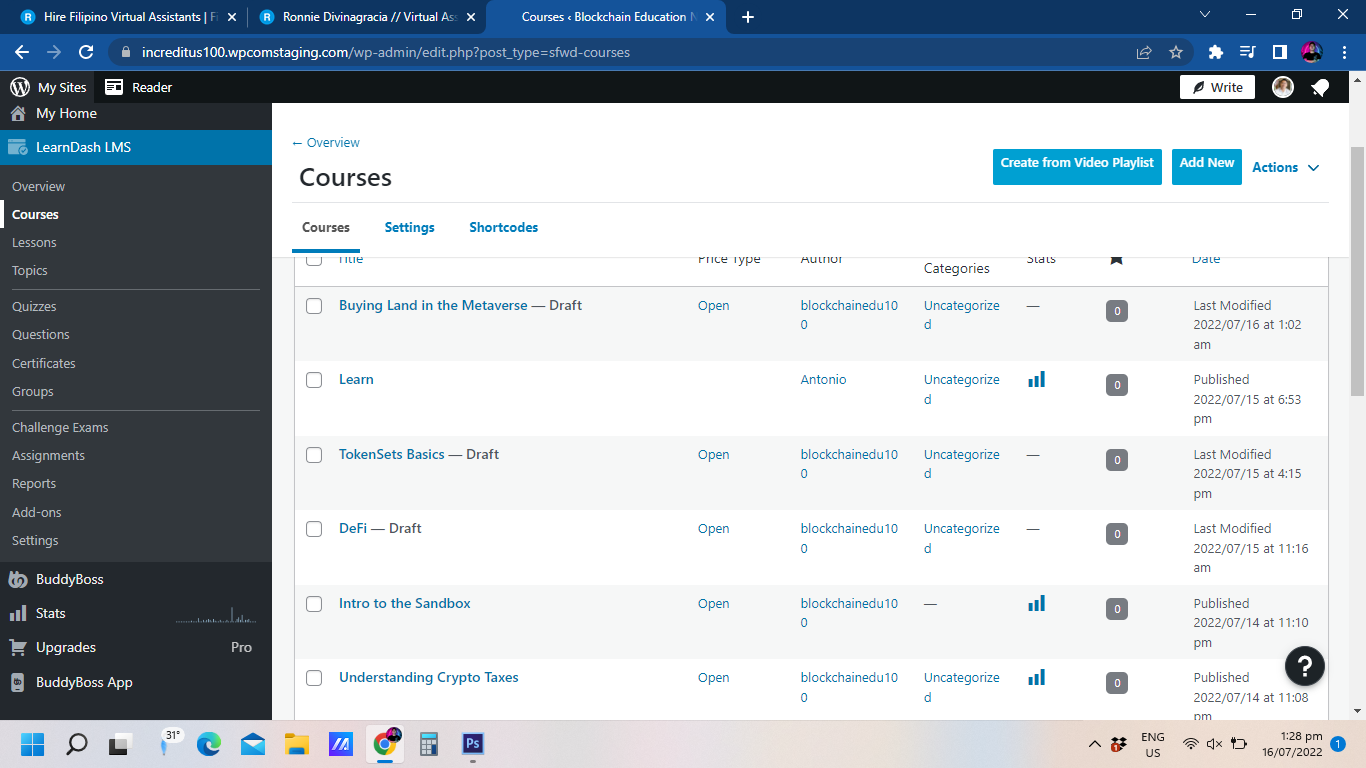The image size is (1366, 768).
Task: Switch to the Hire Filipino Virtual Assistants tab
Action: [x=128, y=17]
